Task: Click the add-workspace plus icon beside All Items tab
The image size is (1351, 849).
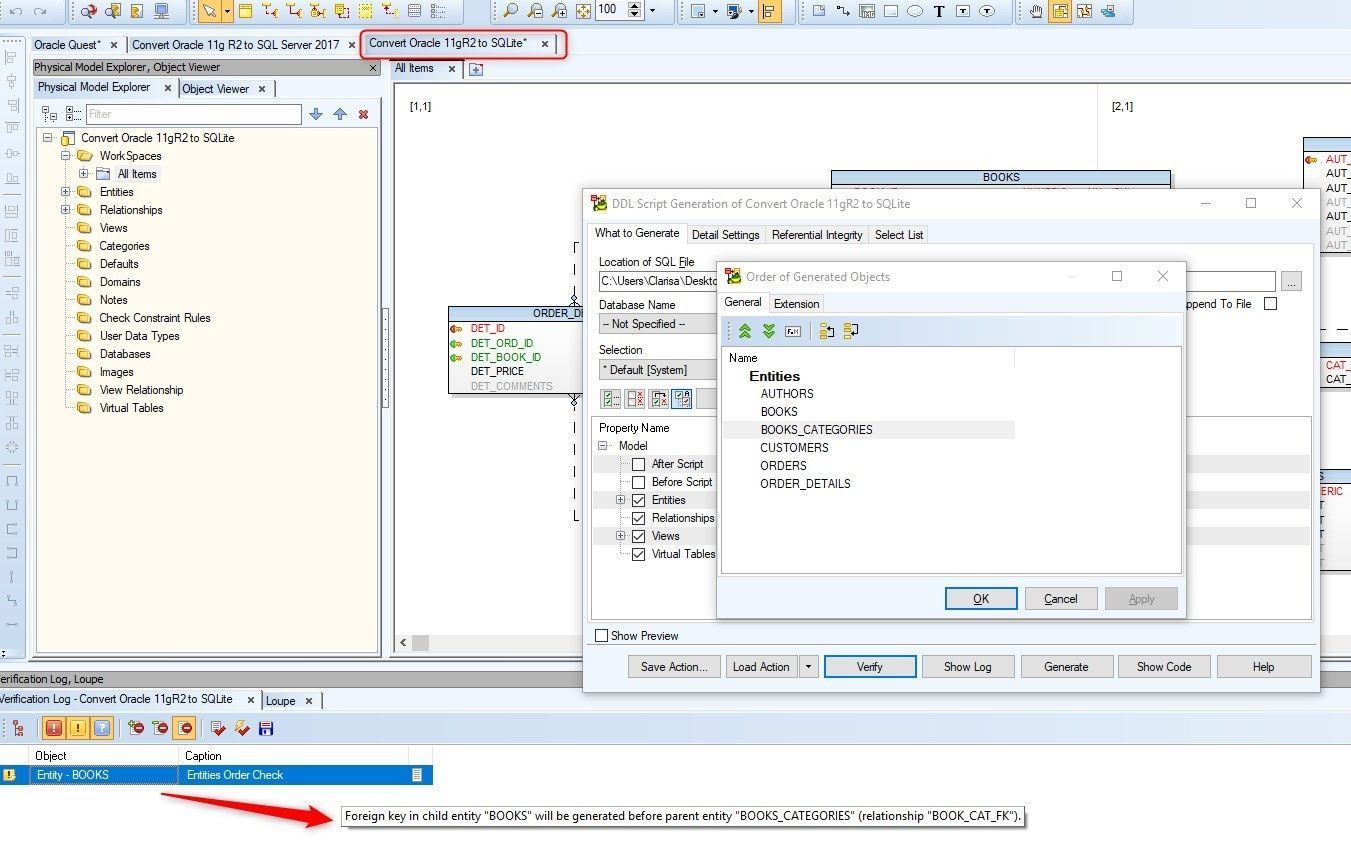Action: pos(476,69)
